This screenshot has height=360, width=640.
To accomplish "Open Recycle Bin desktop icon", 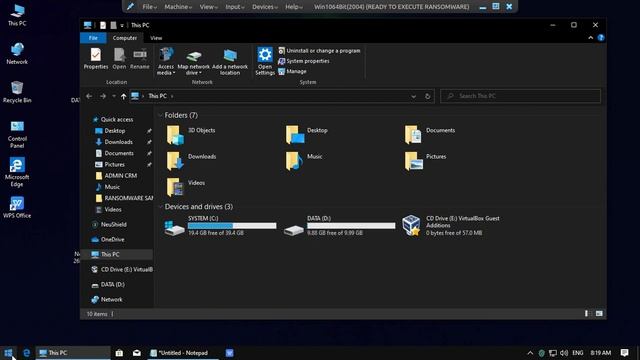I will click(x=17, y=92).
